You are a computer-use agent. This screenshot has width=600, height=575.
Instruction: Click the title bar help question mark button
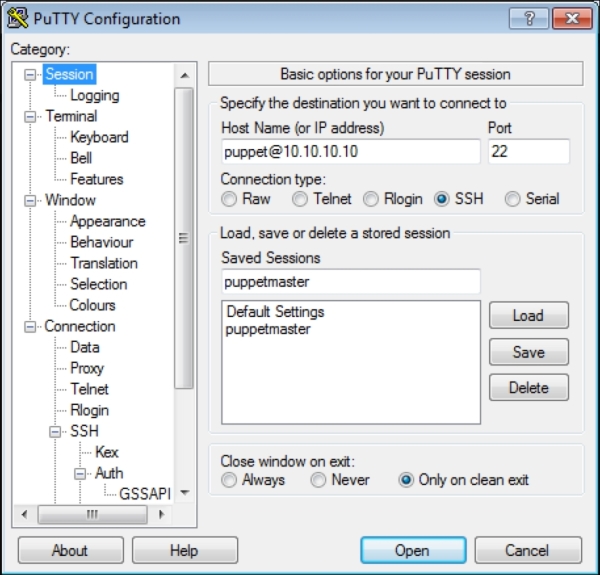(x=529, y=19)
